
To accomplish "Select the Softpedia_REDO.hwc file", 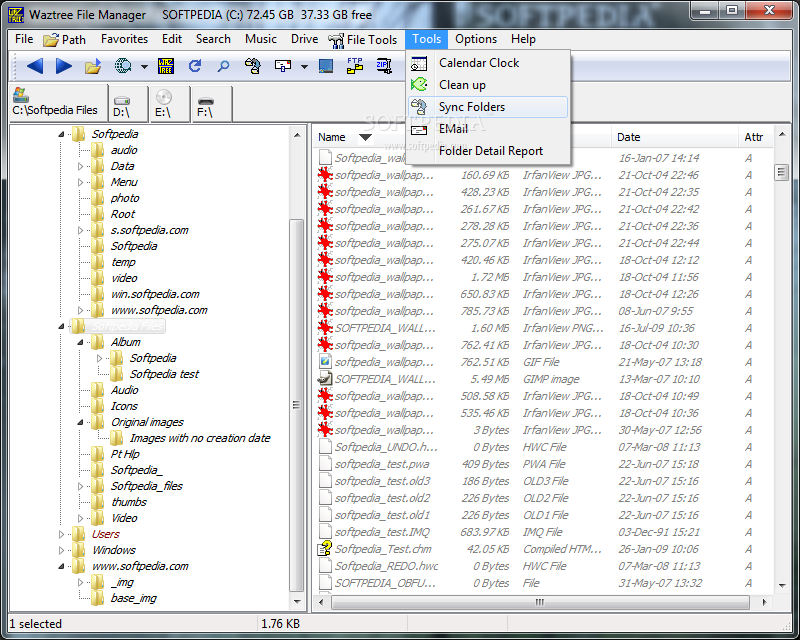I will coord(386,566).
